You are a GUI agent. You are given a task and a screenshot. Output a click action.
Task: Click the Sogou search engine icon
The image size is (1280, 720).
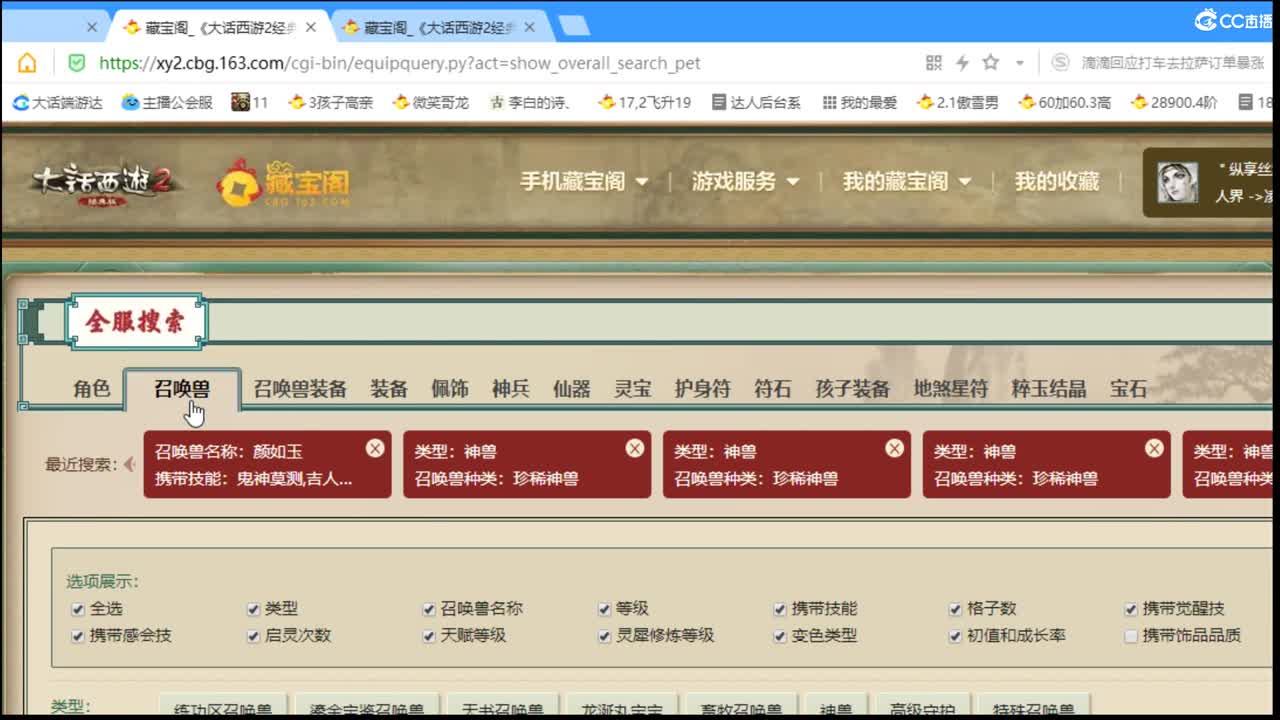click(1060, 63)
